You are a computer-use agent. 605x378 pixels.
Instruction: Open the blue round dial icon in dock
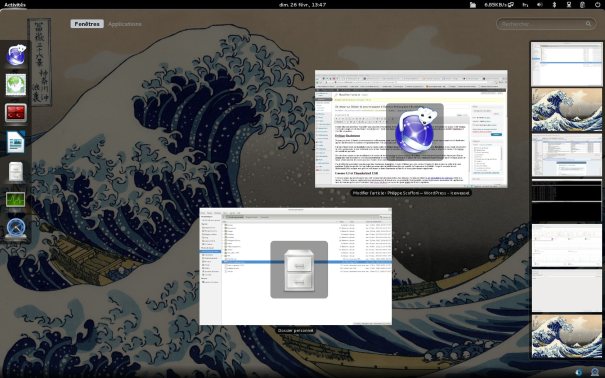click(x=16, y=228)
